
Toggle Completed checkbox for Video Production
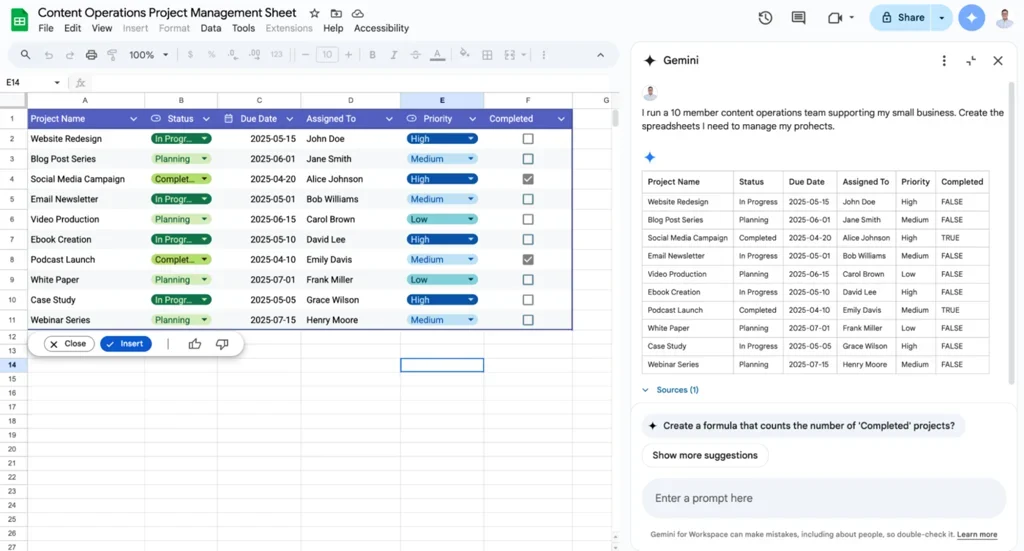528,219
